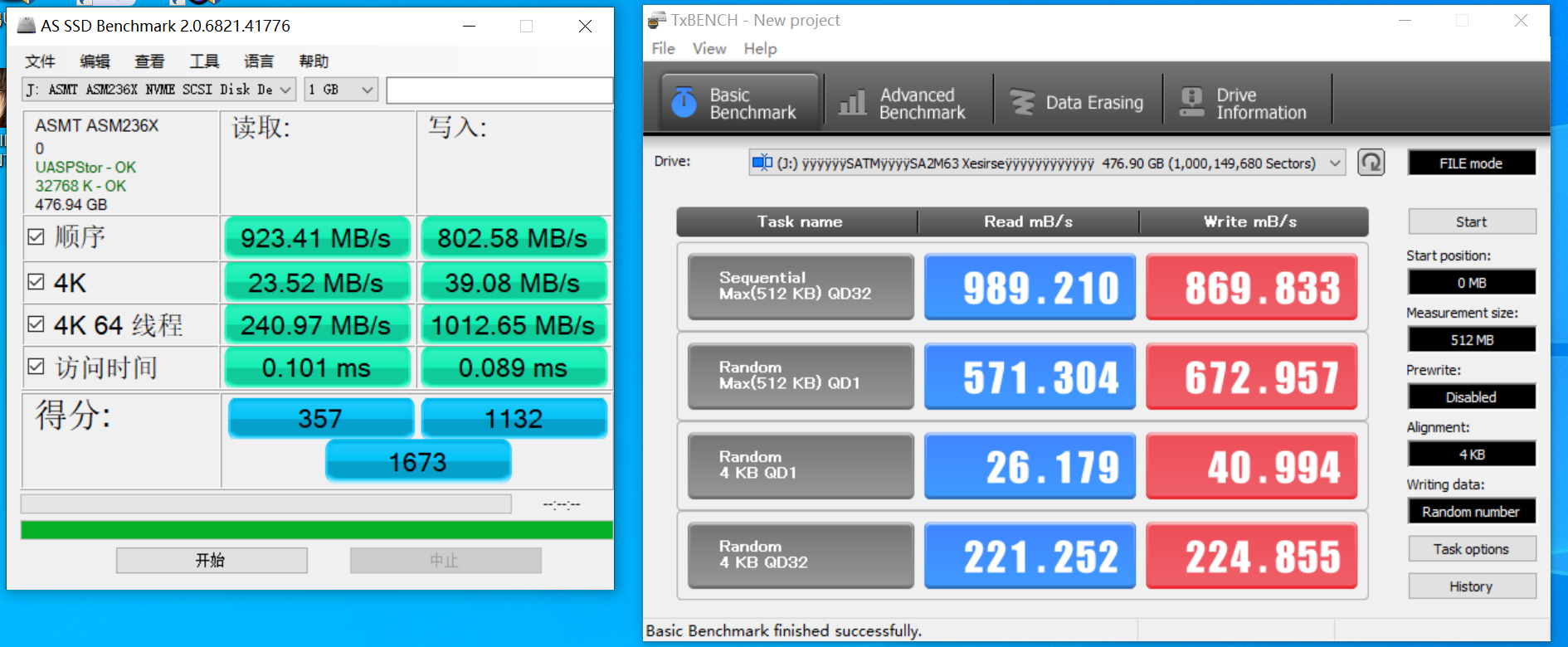This screenshot has height=647, width=1568.
Task: Open the File menu in TxBENCH
Action: pyautogui.click(x=663, y=49)
